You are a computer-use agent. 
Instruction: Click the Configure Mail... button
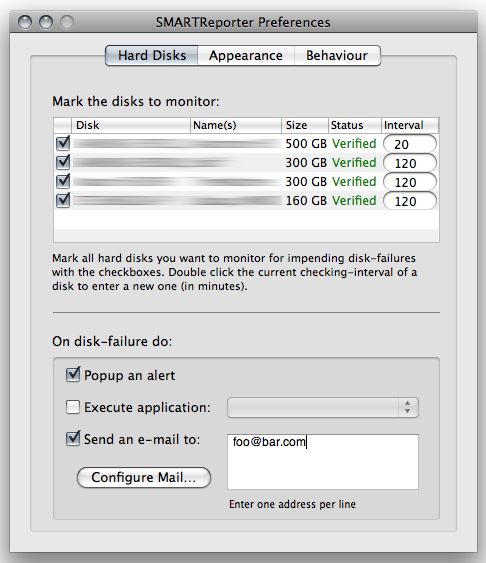click(144, 478)
